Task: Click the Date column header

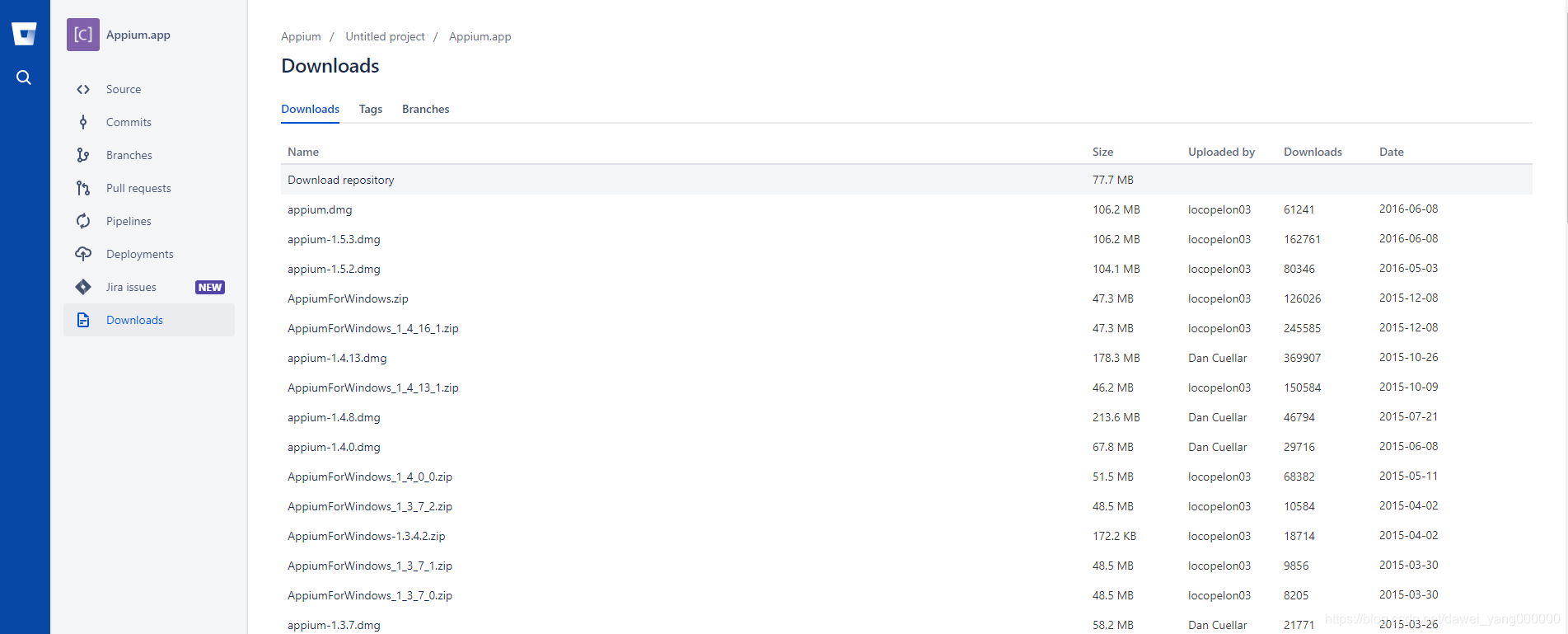Action: pos(1392,152)
